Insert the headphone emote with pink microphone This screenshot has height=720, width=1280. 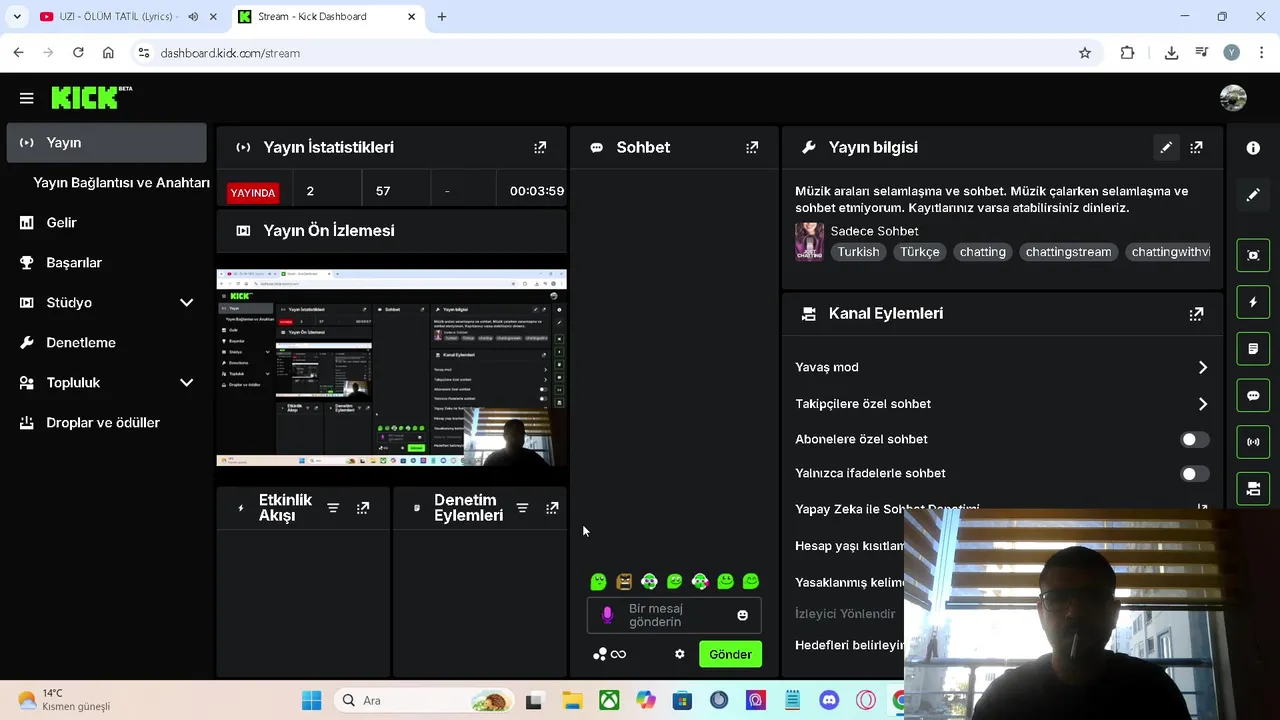tap(700, 581)
